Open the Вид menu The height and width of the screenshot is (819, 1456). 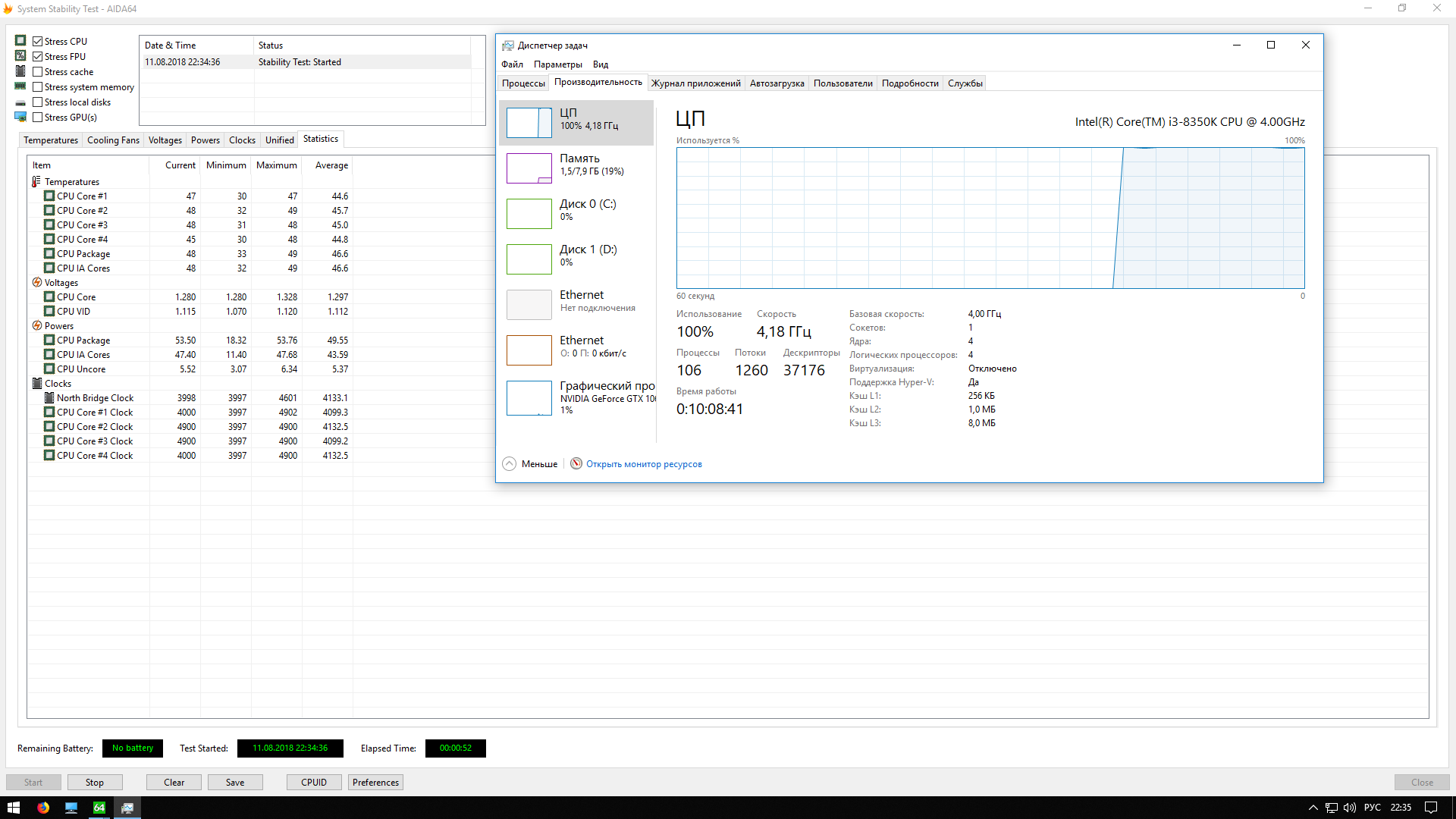[600, 64]
